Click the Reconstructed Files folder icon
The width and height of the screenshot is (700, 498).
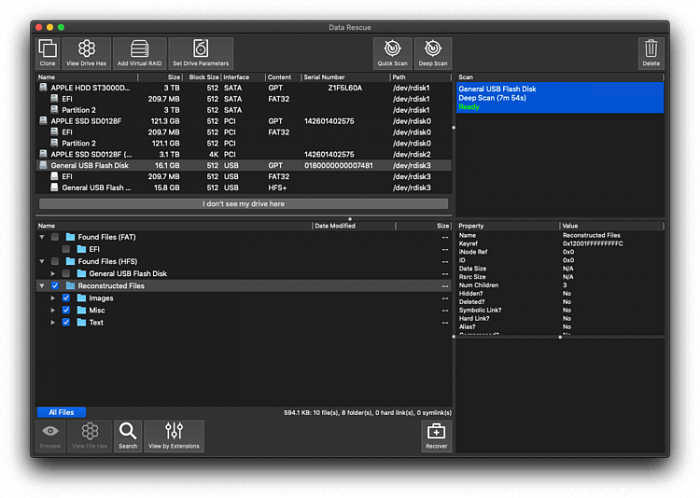(x=70, y=286)
